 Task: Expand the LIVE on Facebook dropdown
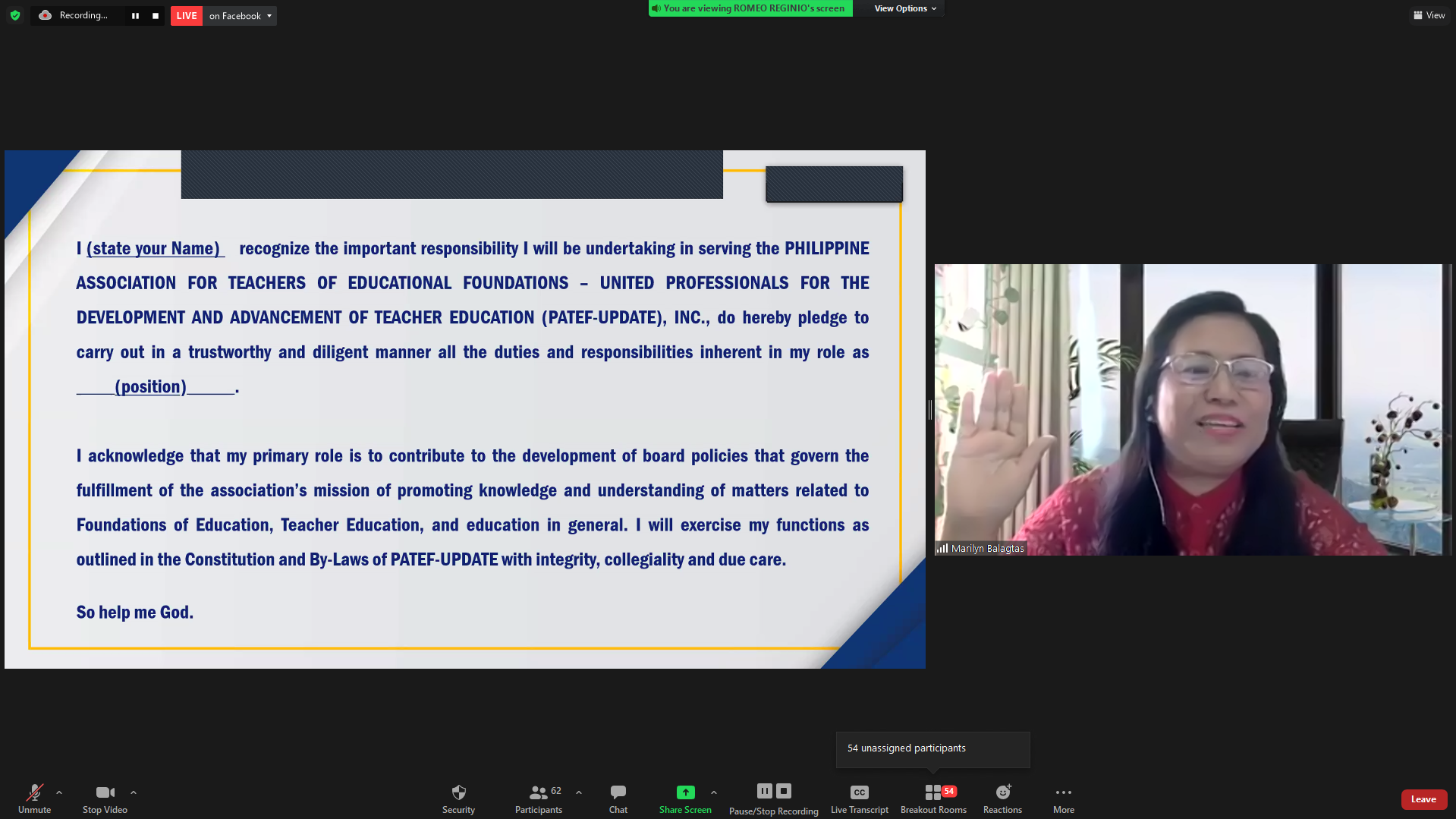269,16
